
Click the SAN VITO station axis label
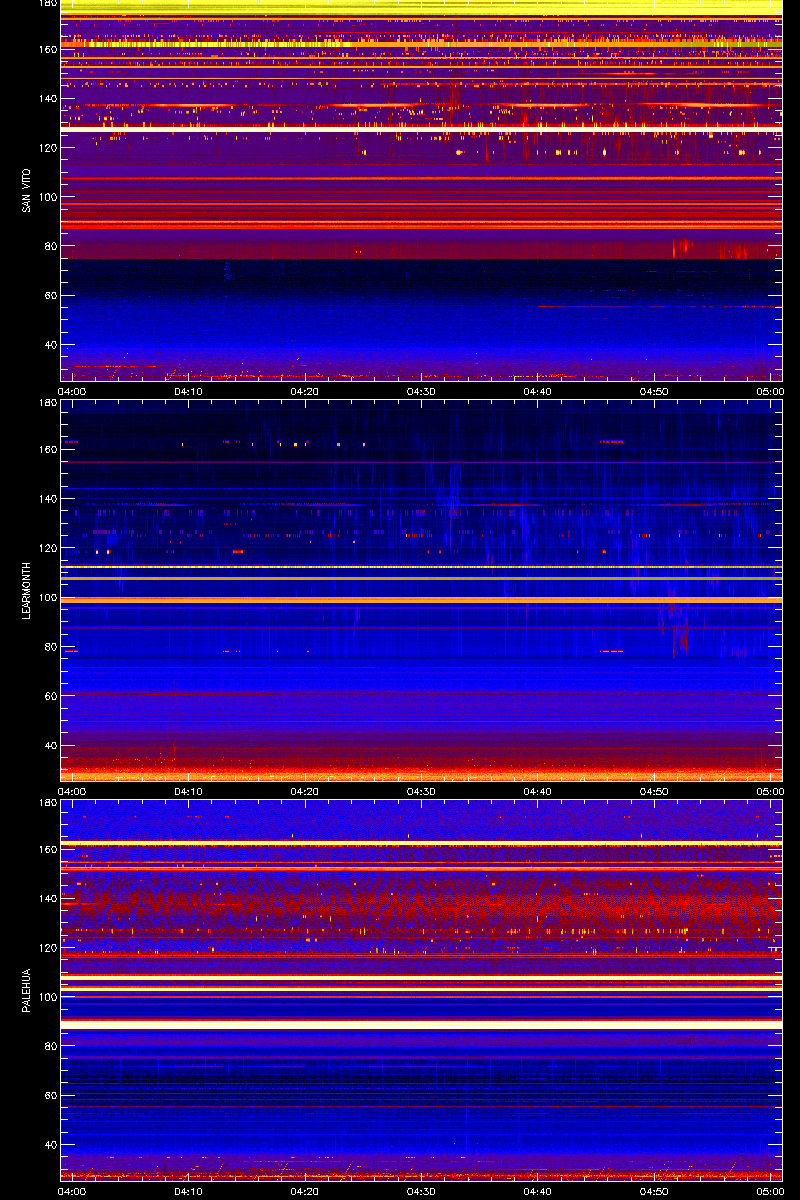point(26,190)
